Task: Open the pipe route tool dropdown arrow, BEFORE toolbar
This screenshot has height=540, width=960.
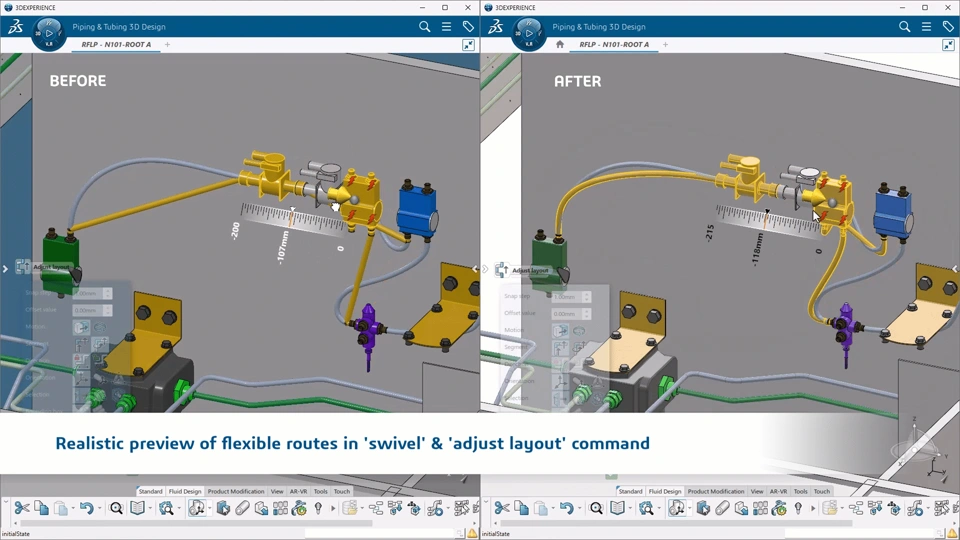Action: pyautogui.click(x=209, y=508)
